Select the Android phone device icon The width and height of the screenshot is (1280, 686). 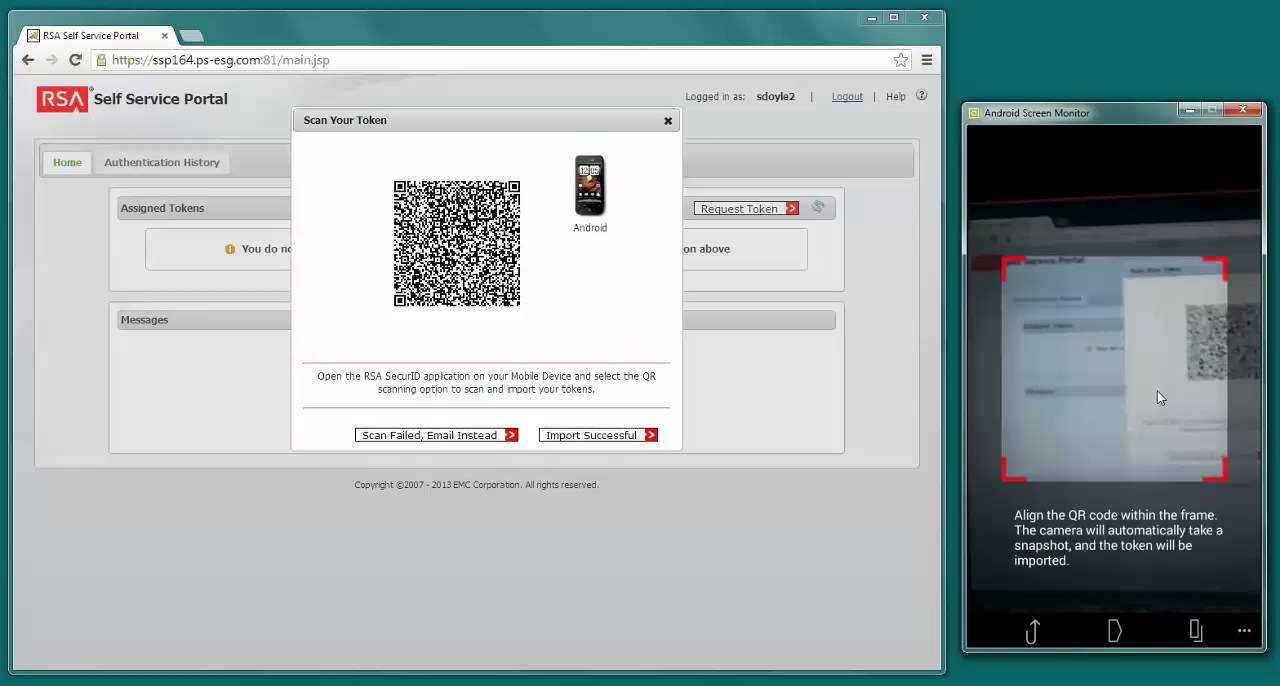click(x=590, y=186)
